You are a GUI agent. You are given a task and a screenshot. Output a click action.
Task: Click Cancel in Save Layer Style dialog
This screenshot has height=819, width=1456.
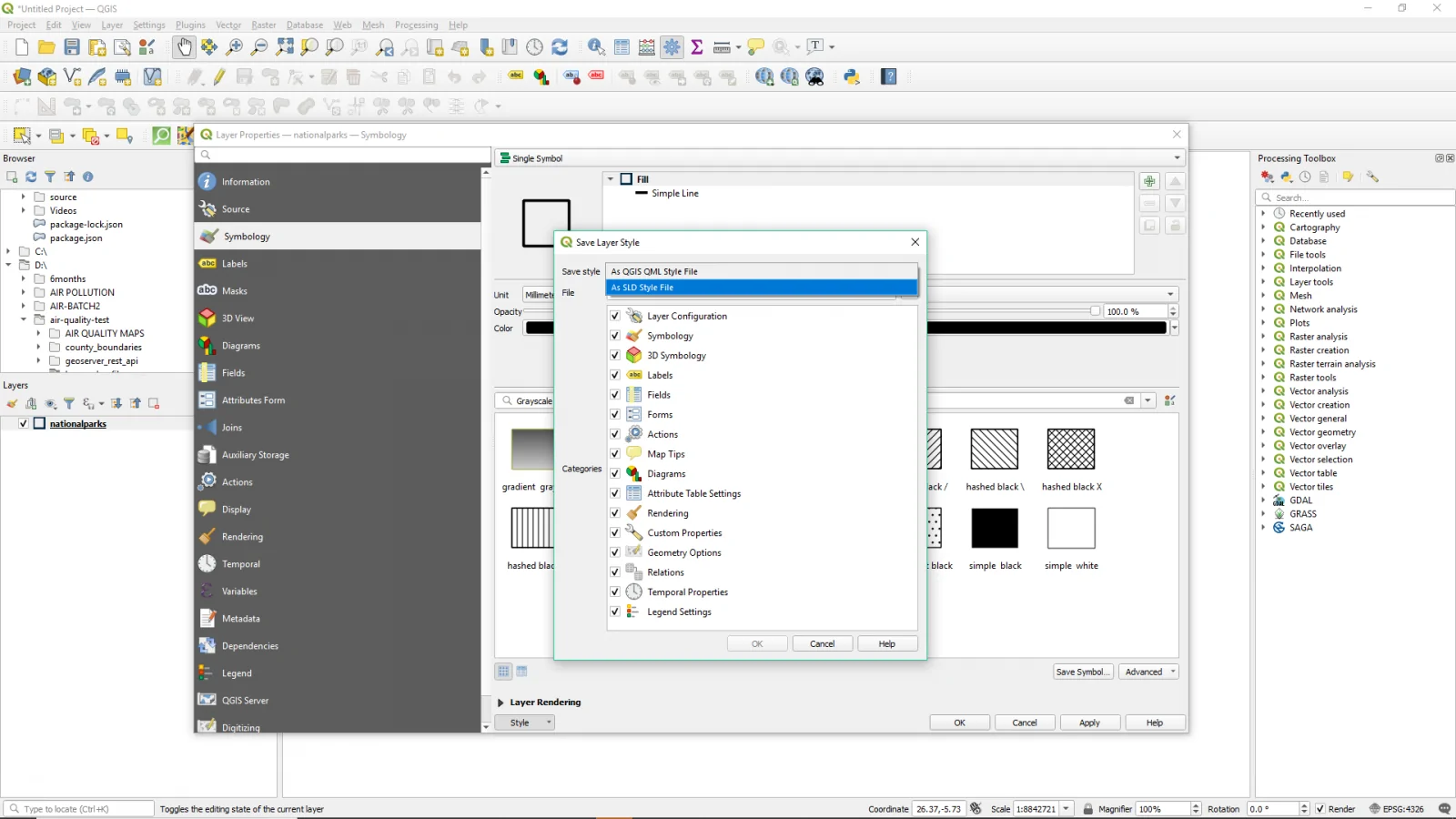[x=822, y=643]
